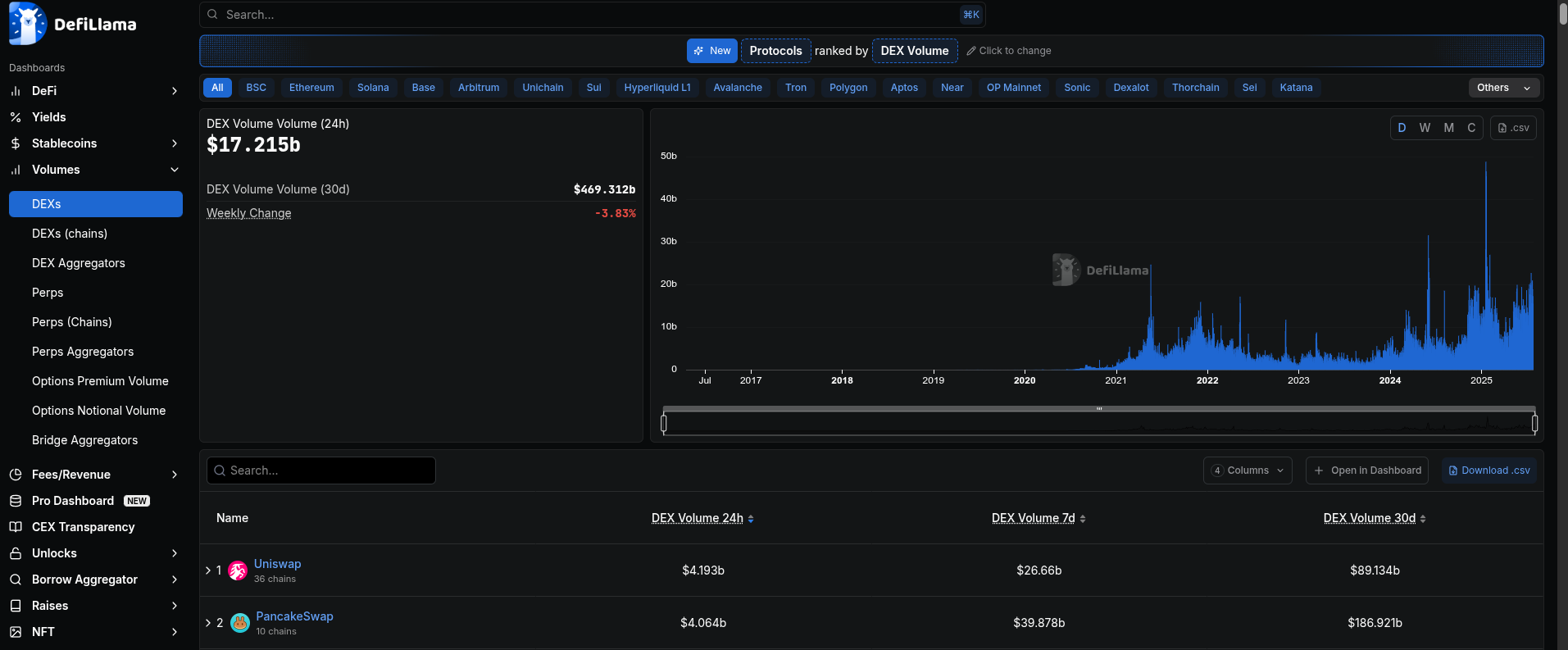Filter by BSC chain
Image resolution: width=1568 pixels, height=650 pixels.
click(257, 88)
